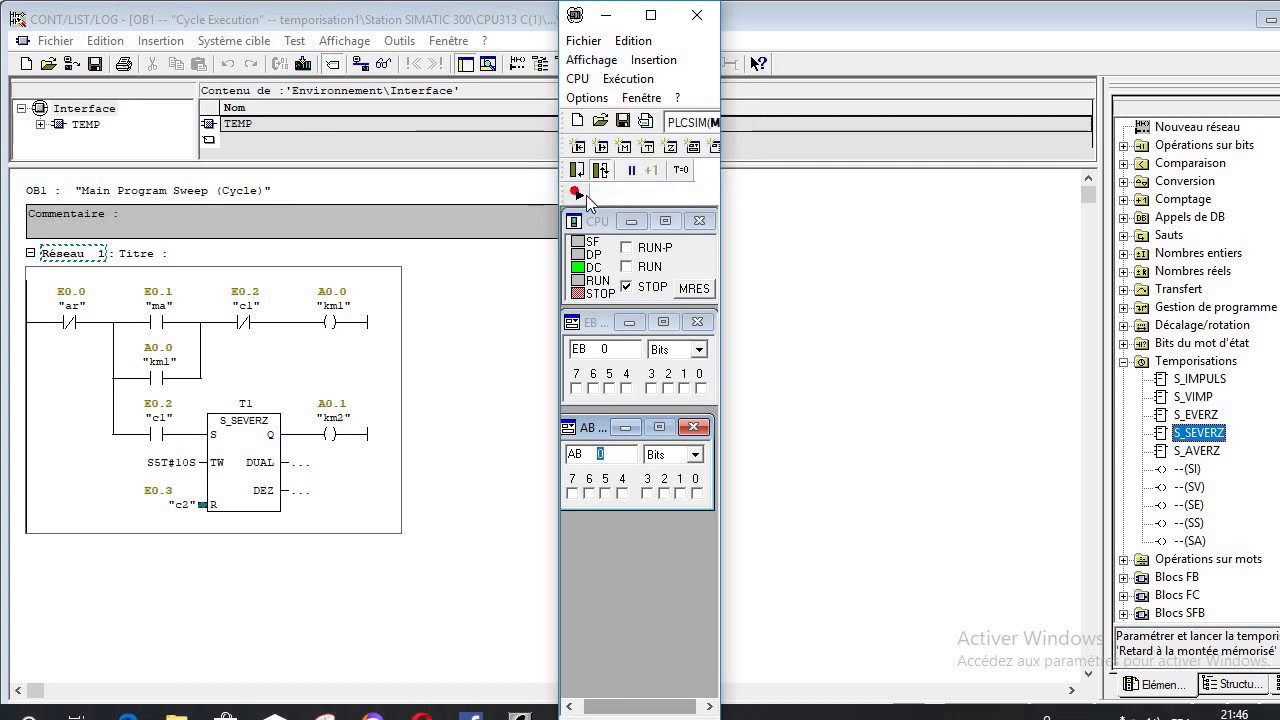Click the AB address input field
The height and width of the screenshot is (720, 1280).
click(601, 454)
